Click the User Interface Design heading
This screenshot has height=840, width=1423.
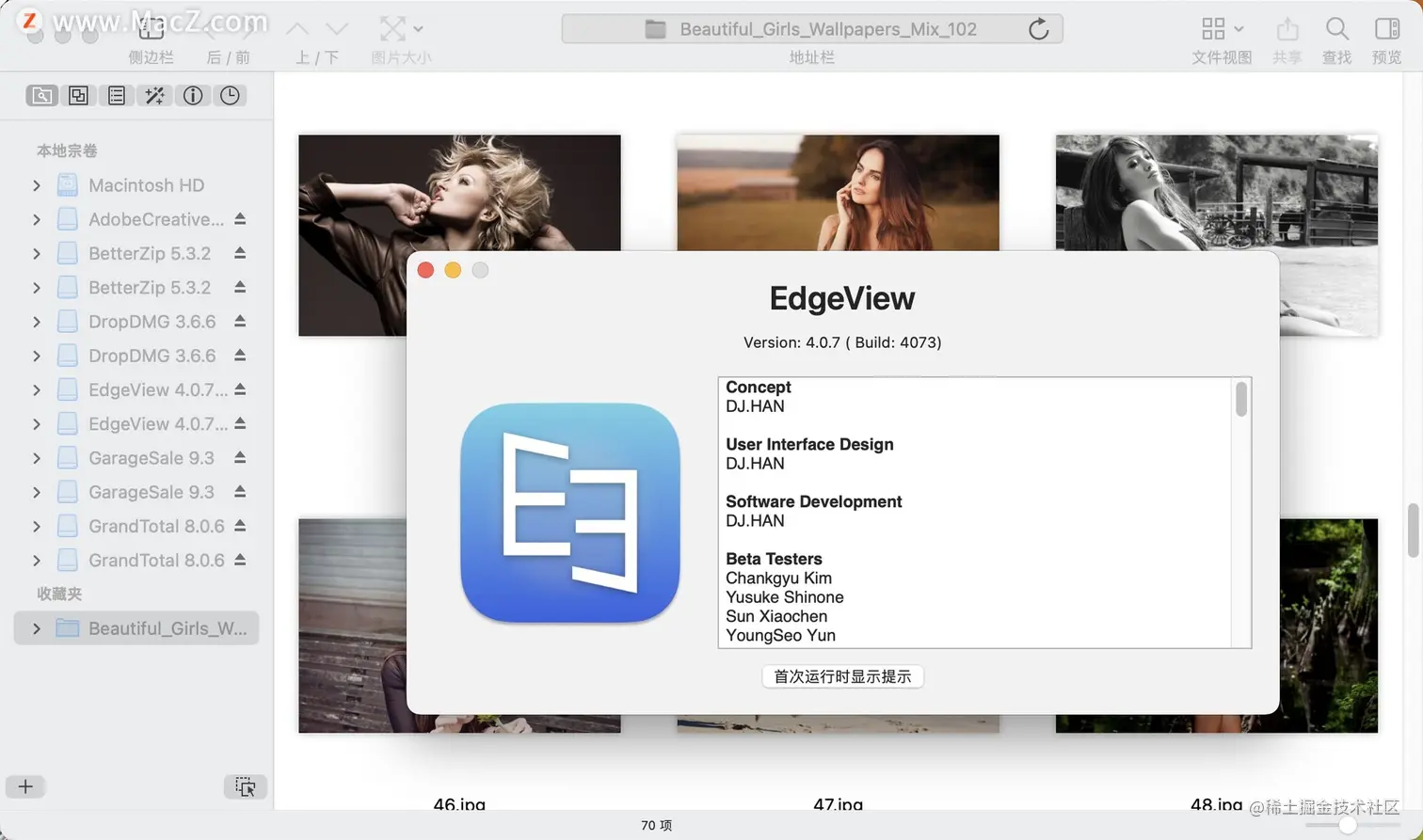809,444
